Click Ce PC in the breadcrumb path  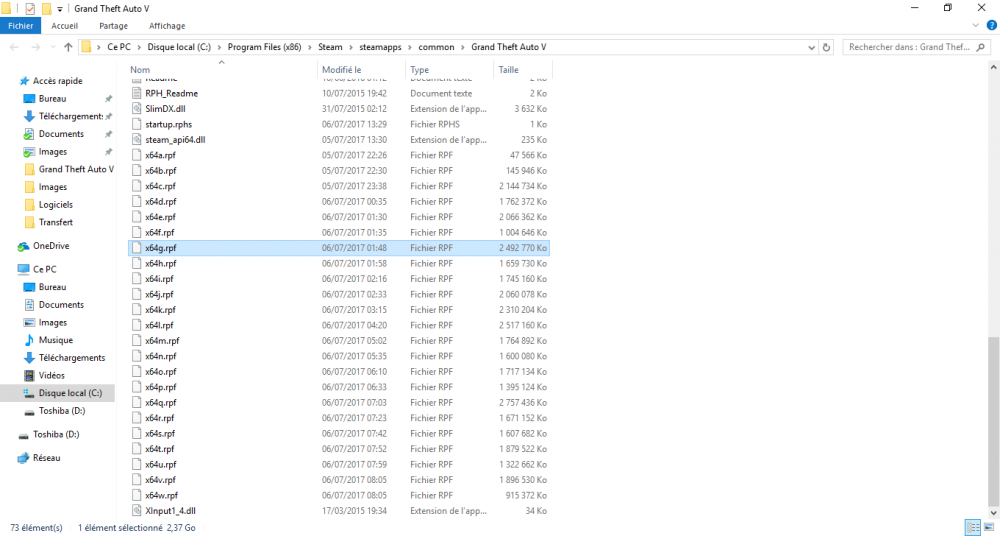119,47
